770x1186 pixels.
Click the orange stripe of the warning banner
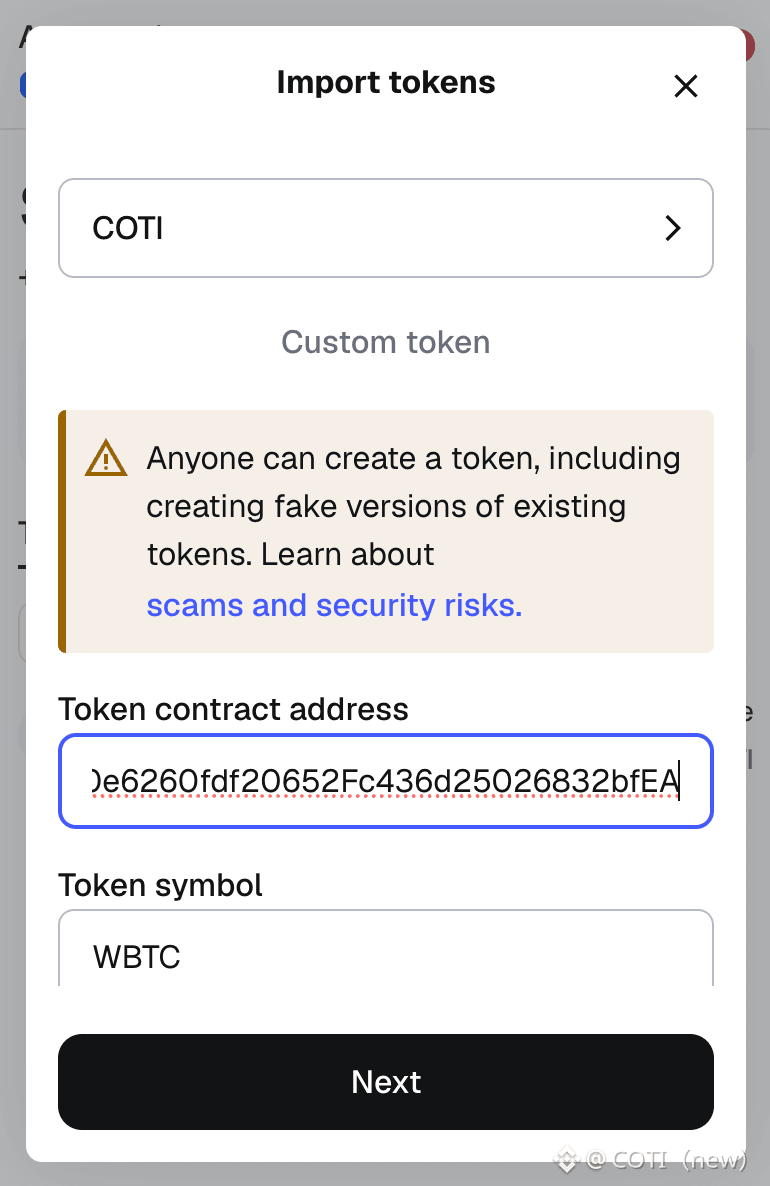pyautogui.click(x=62, y=531)
